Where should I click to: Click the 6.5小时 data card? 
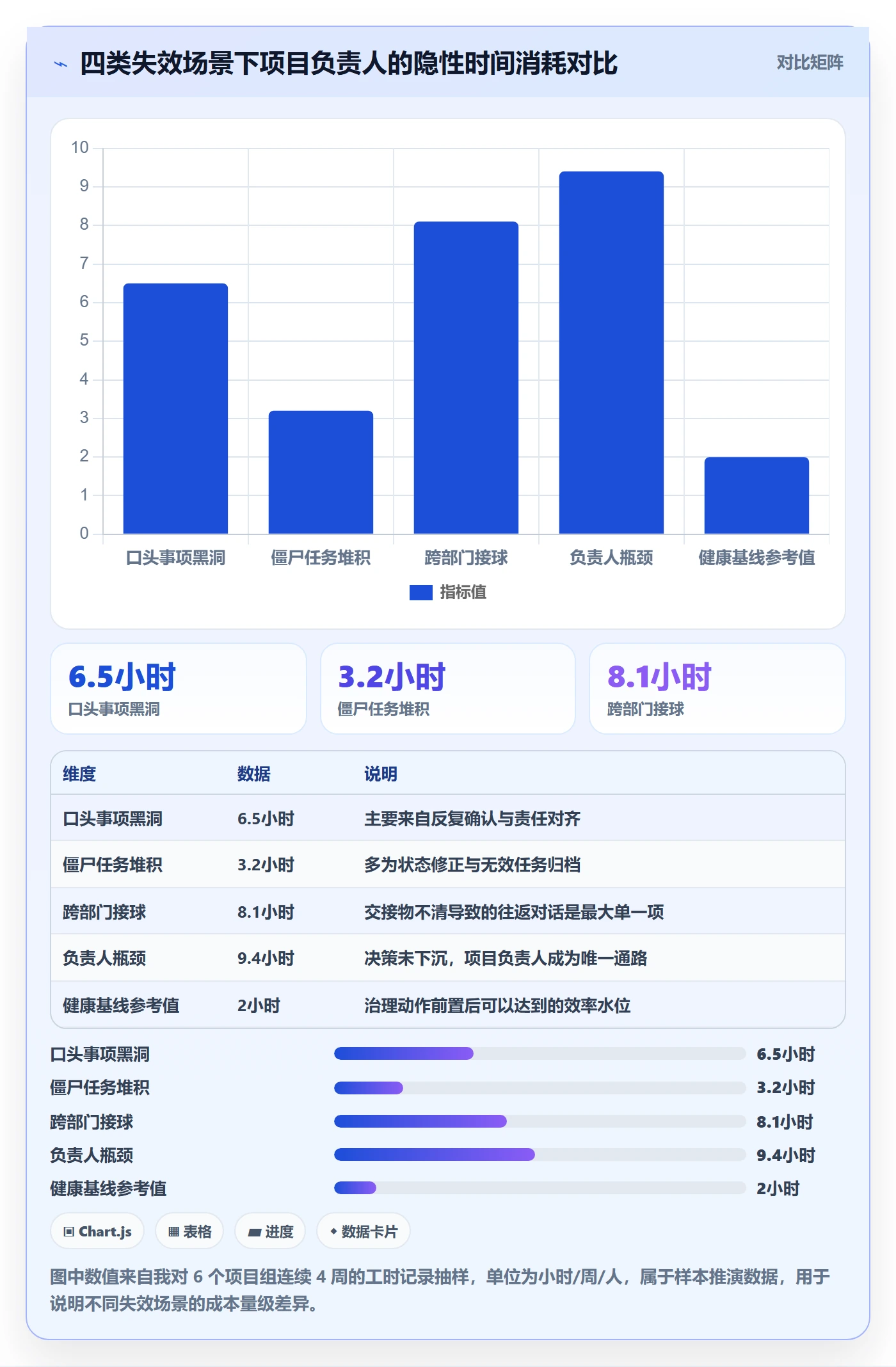[x=179, y=689]
